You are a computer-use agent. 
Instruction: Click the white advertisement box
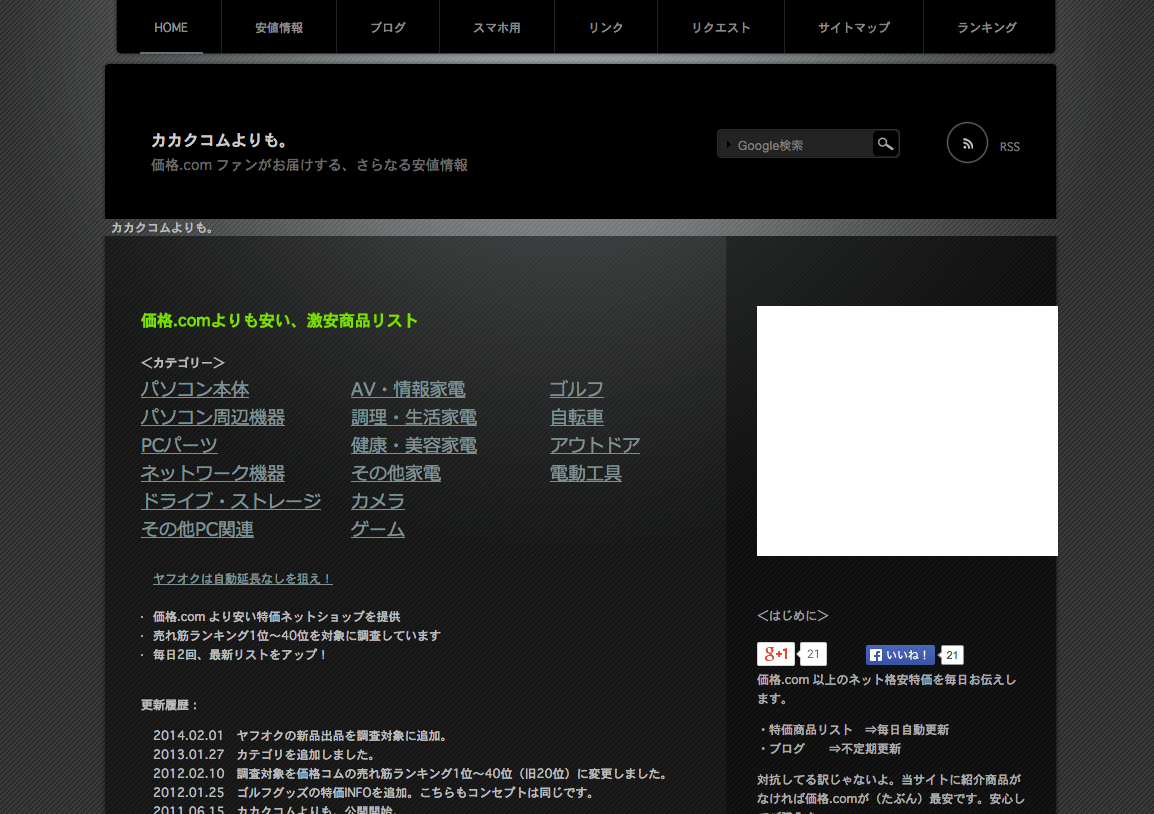(x=907, y=431)
